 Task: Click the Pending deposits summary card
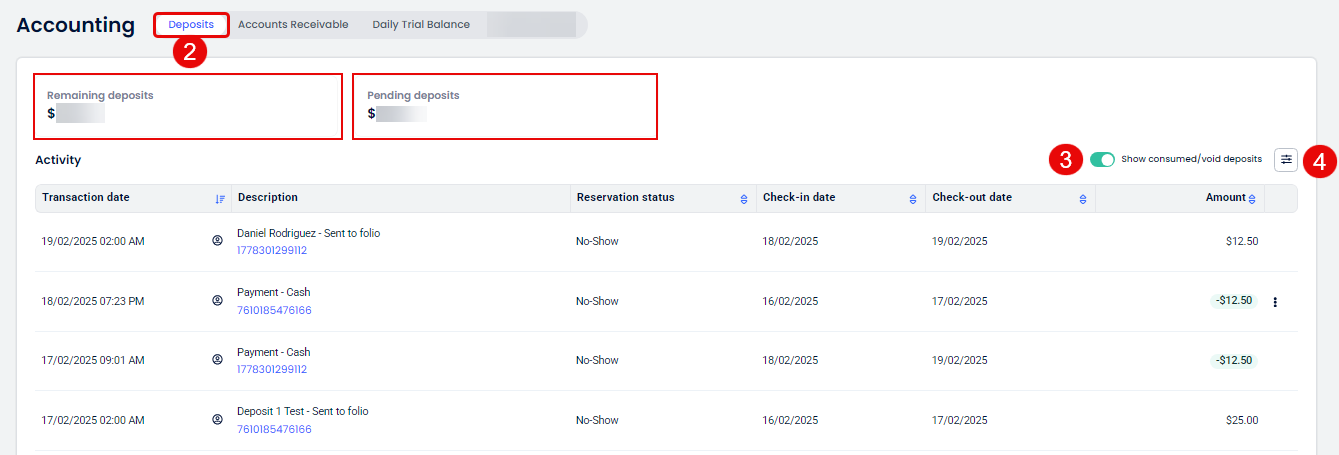pyautogui.click(x=504, y=106)
